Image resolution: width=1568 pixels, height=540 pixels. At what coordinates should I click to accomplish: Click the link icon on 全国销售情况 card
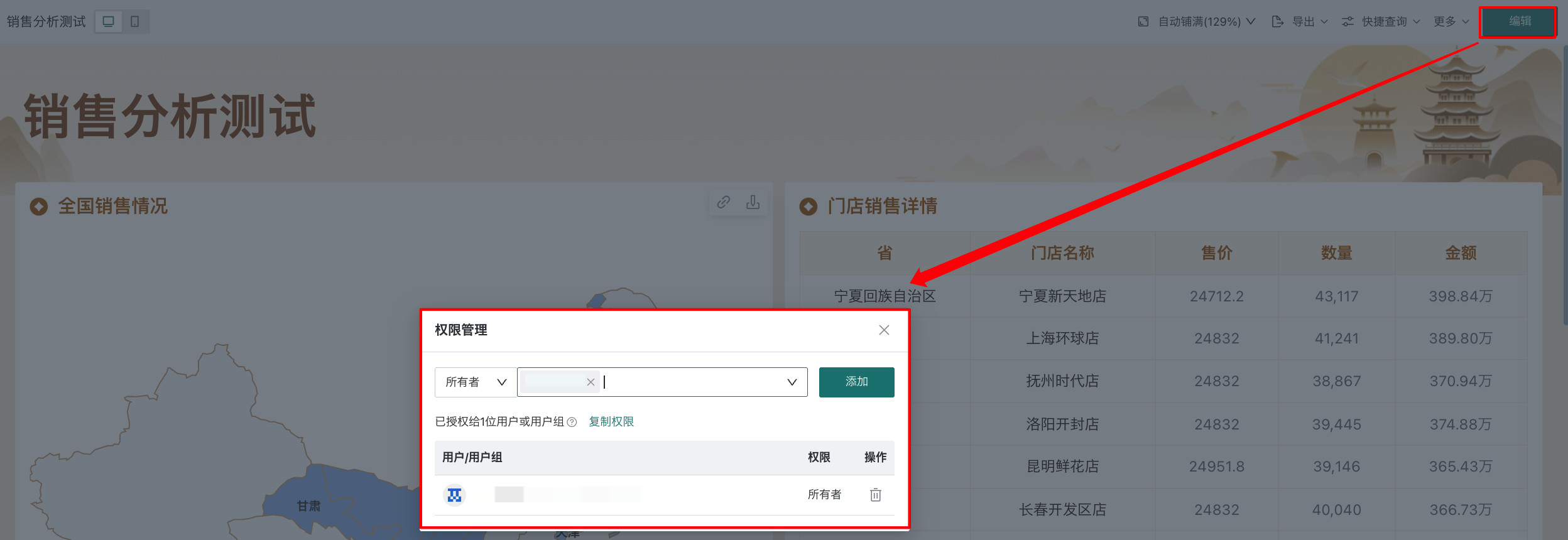tap(724, 202)
